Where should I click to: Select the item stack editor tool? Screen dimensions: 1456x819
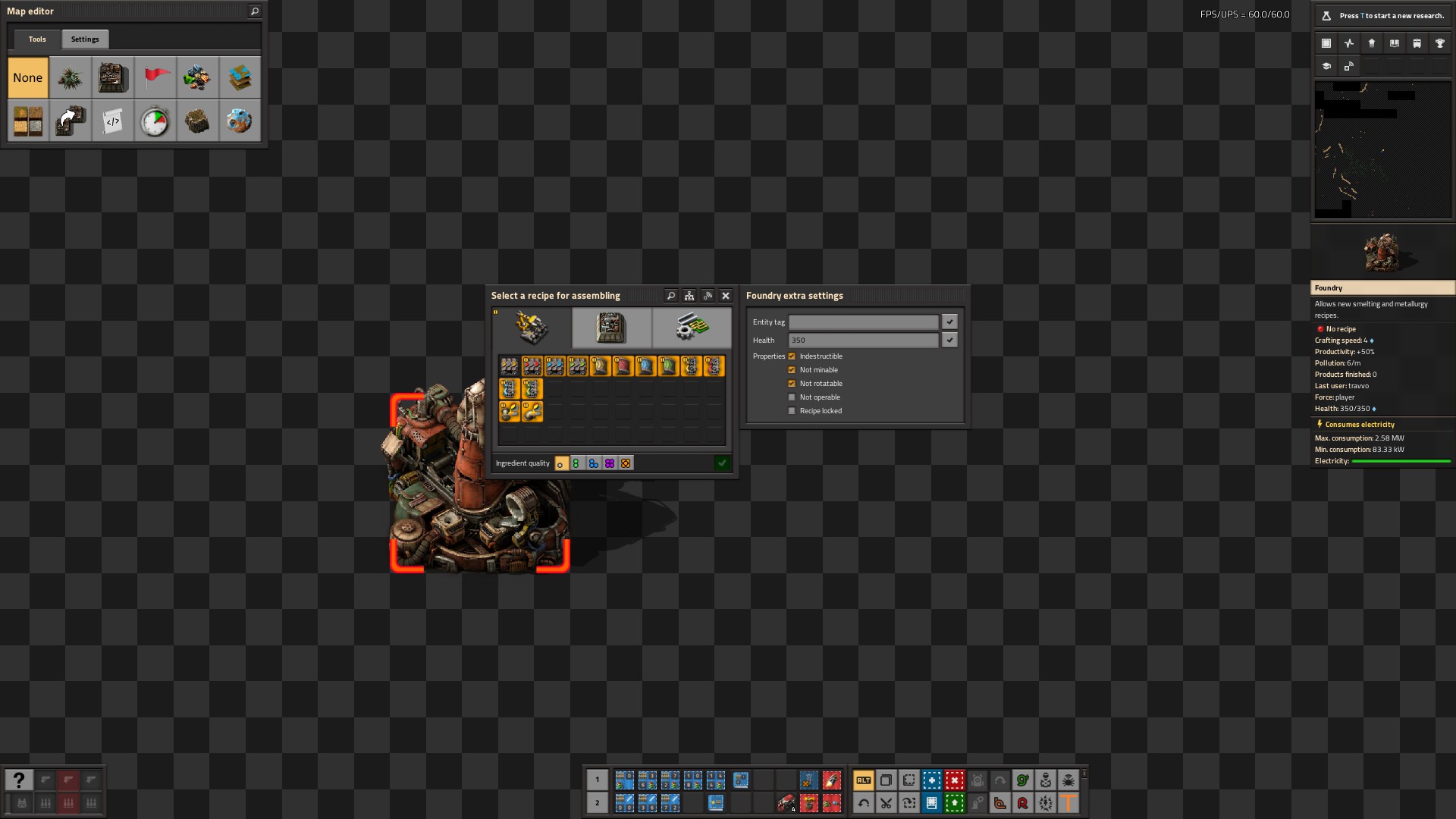click(198, 77)
